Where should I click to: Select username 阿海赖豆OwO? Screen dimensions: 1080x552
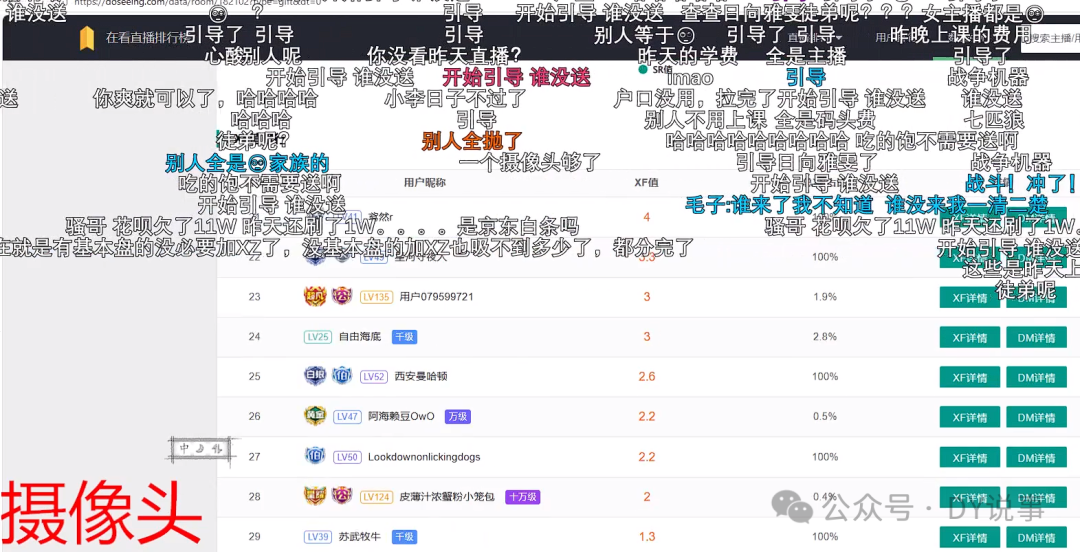[402, 417]
